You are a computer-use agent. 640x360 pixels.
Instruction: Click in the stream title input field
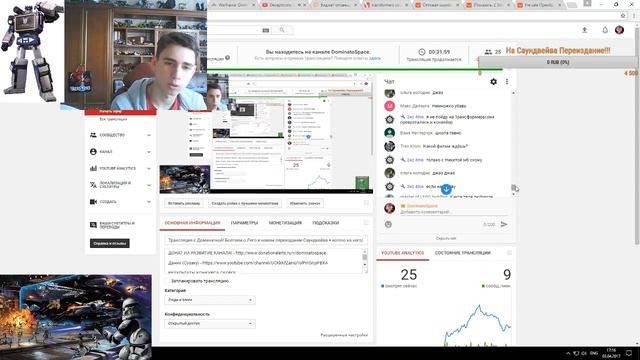click(266, 240)
